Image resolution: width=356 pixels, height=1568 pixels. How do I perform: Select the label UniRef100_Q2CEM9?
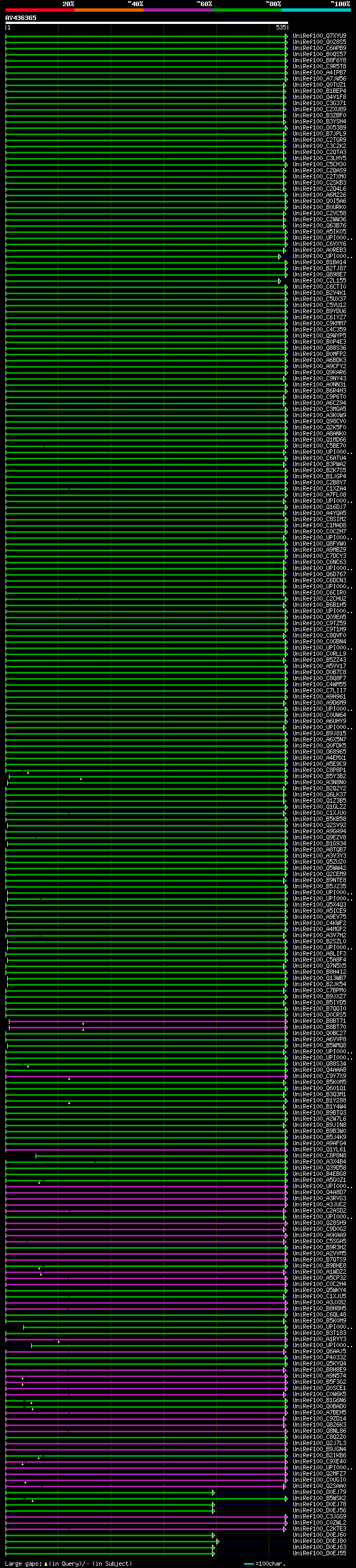point(319,874)
